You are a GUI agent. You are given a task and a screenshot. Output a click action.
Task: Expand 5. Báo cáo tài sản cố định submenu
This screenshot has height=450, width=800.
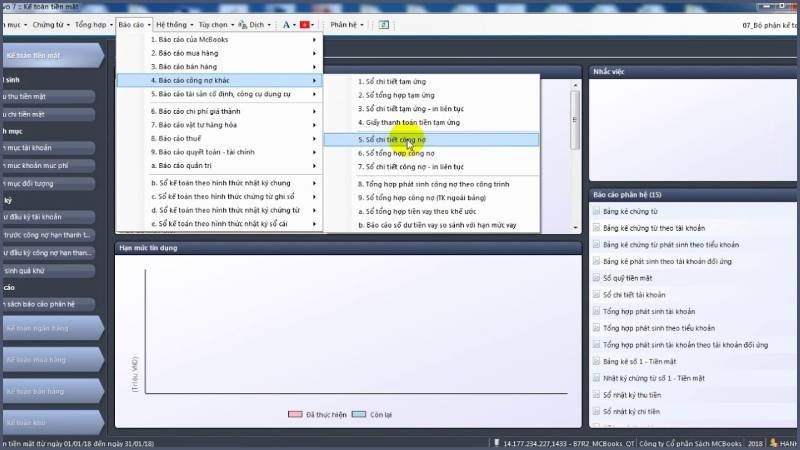[x=220, y=94]
